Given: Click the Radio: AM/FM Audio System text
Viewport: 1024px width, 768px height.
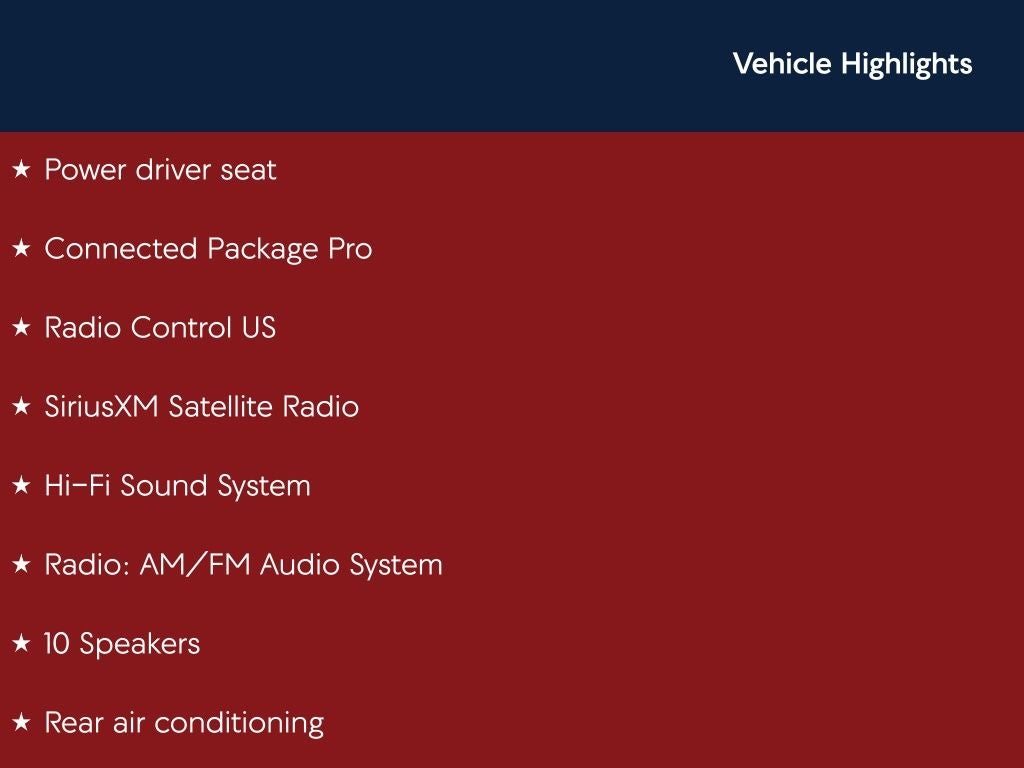Looking at the screenshot, I should tap(243, 565).
